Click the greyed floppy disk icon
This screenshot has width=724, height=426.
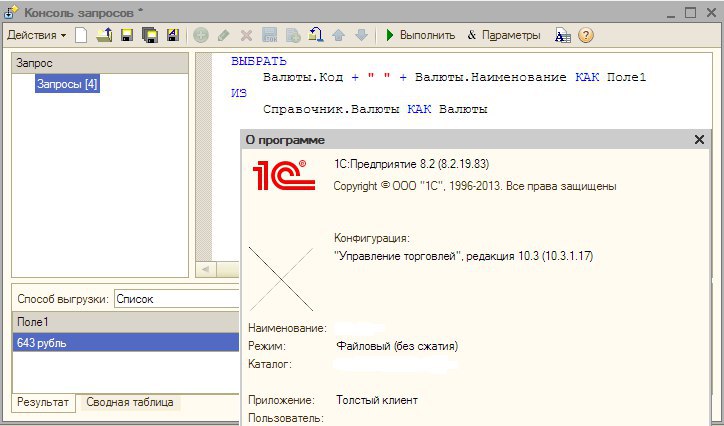[270, 35]
